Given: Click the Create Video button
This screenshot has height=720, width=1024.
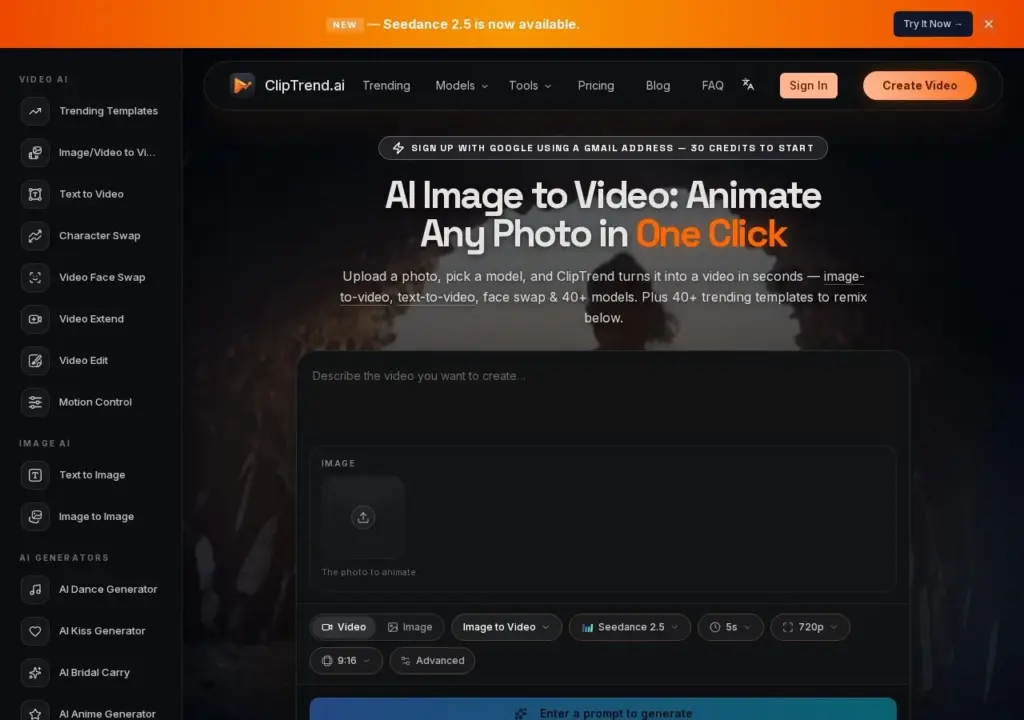Looking at the screenshot, I should (x=920, y=86).
